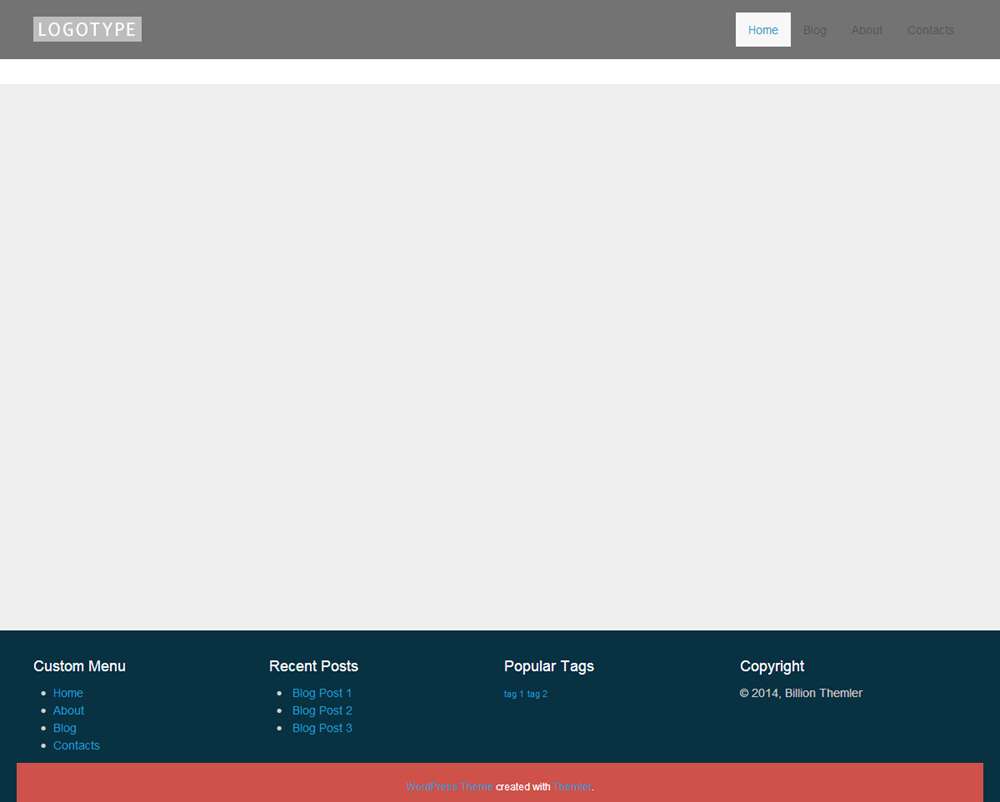Select tag 2 under Popular Tags

click(x=537, y=694)
